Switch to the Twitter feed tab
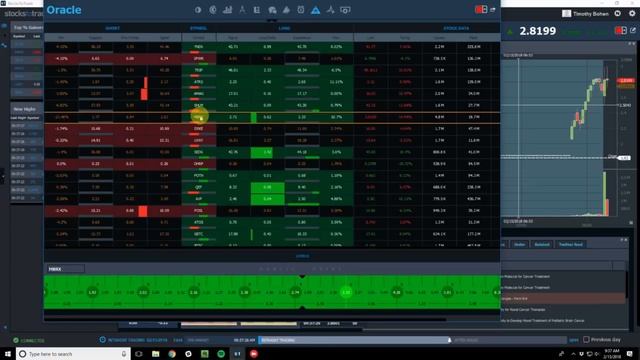 pyautogui.click(x=570, y=244)
